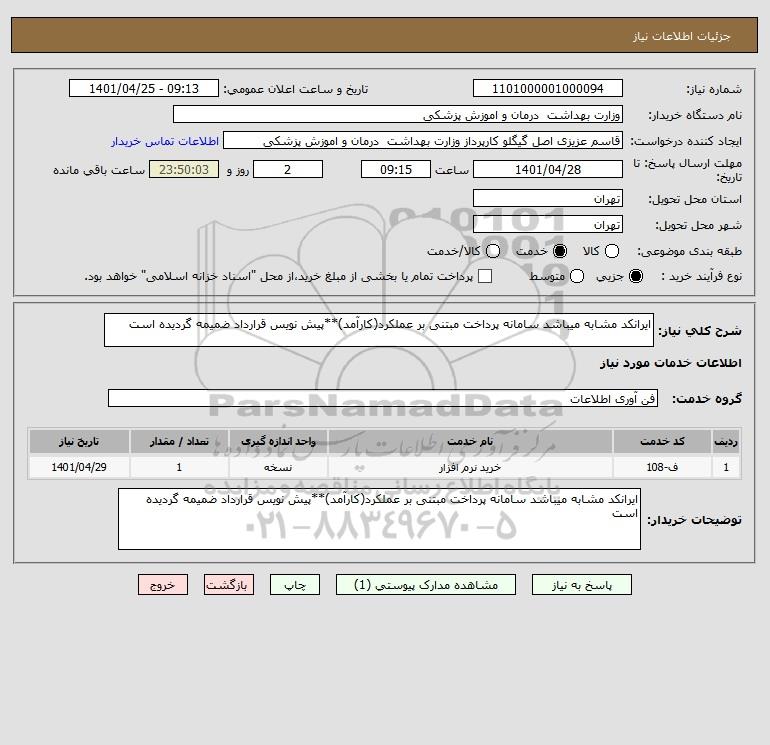Select the کالا/خدمت radio button
The height and width of the screenshot is (745, 770).
point(493,251)
